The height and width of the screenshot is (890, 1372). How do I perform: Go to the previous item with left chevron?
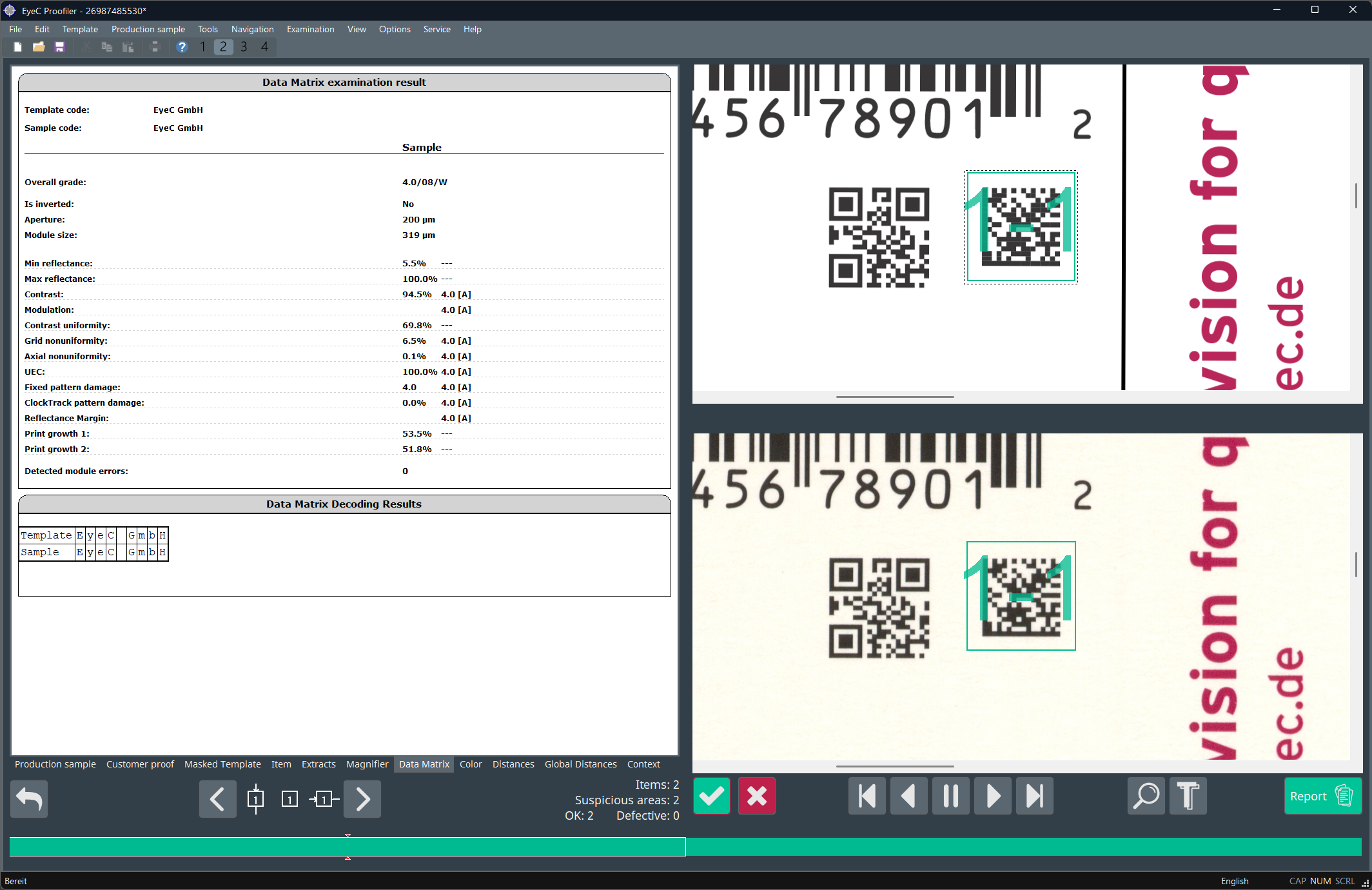click(x=218, y=799)
